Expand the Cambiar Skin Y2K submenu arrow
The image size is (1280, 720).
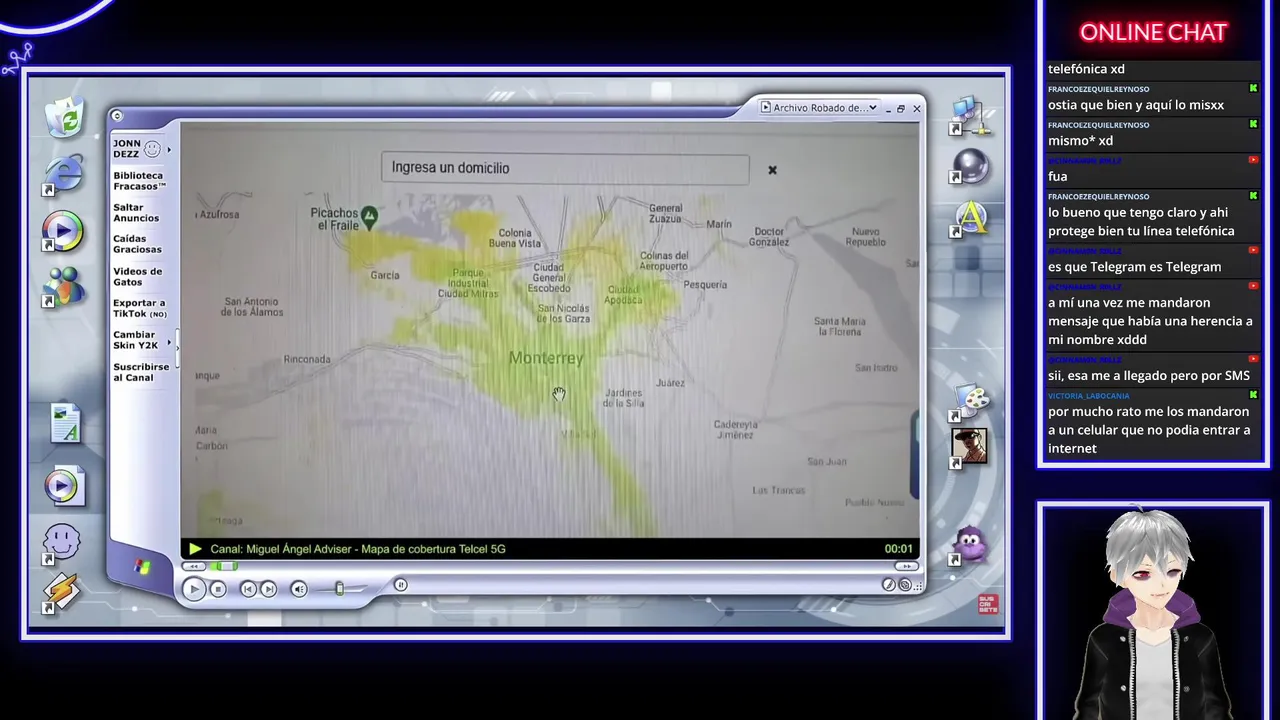[x=169, y=343]
